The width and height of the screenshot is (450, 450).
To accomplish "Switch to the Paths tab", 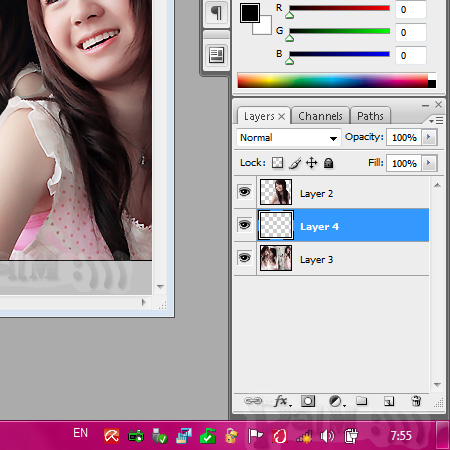I will (x=370, y=116).
